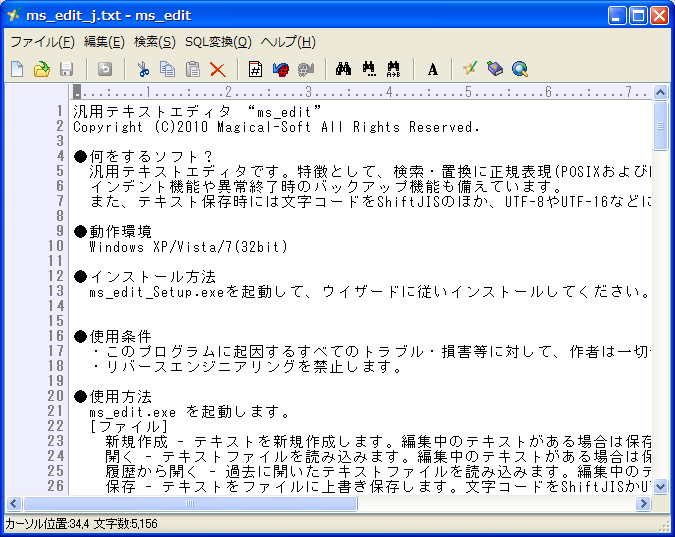The image size is (675, 537).
Task: Close the ms_edit window
Action: point(660,16)
